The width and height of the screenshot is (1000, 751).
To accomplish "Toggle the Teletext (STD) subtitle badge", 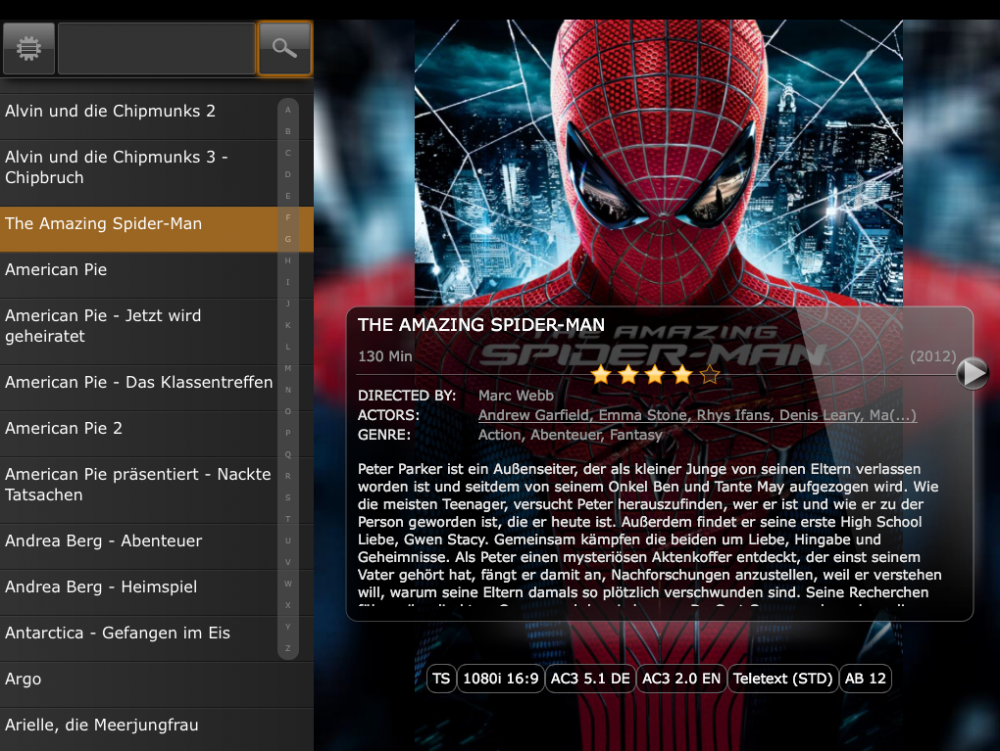I will [x=782, y=679].
